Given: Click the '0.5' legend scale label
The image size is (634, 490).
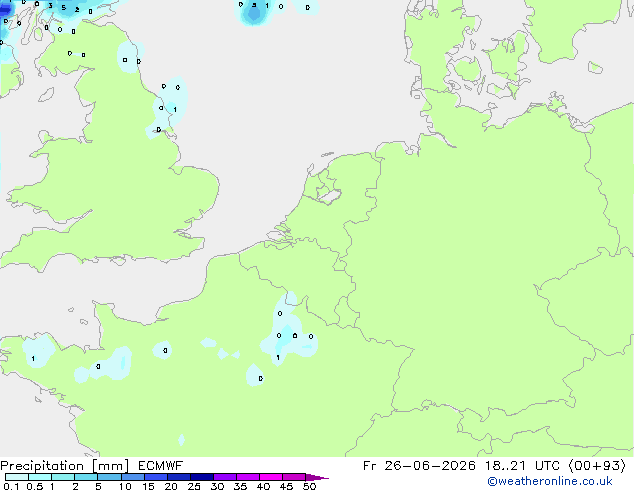Looking at the screenshot, I should point(34,486).
